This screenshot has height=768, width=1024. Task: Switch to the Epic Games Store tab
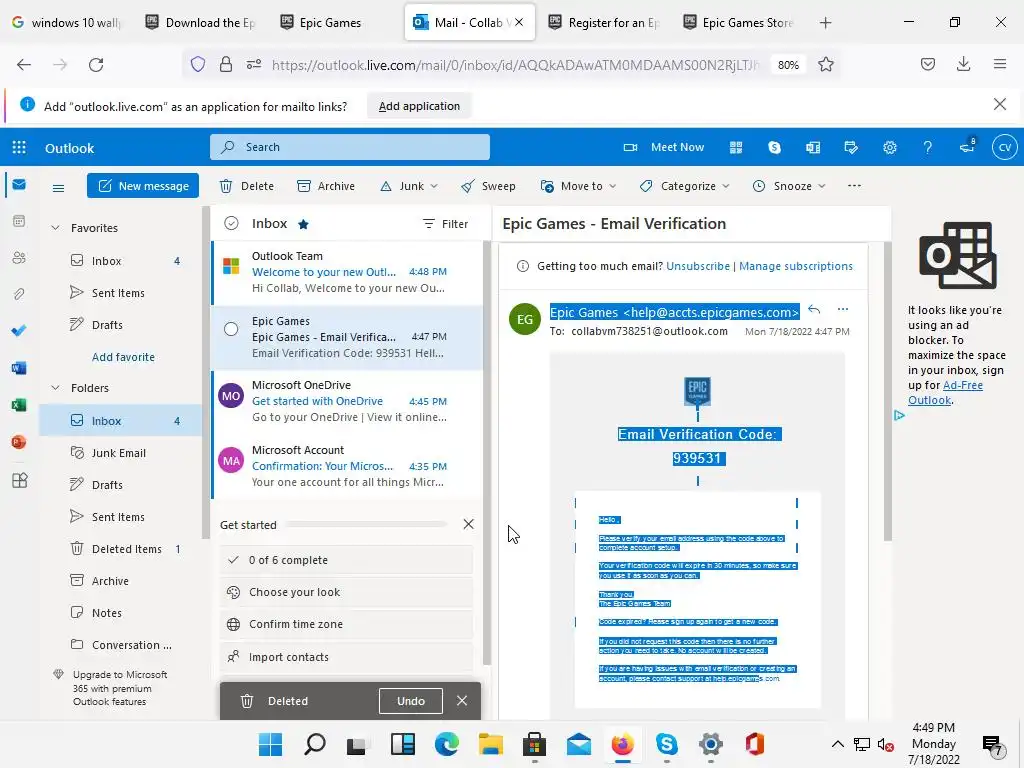point(739,23)
